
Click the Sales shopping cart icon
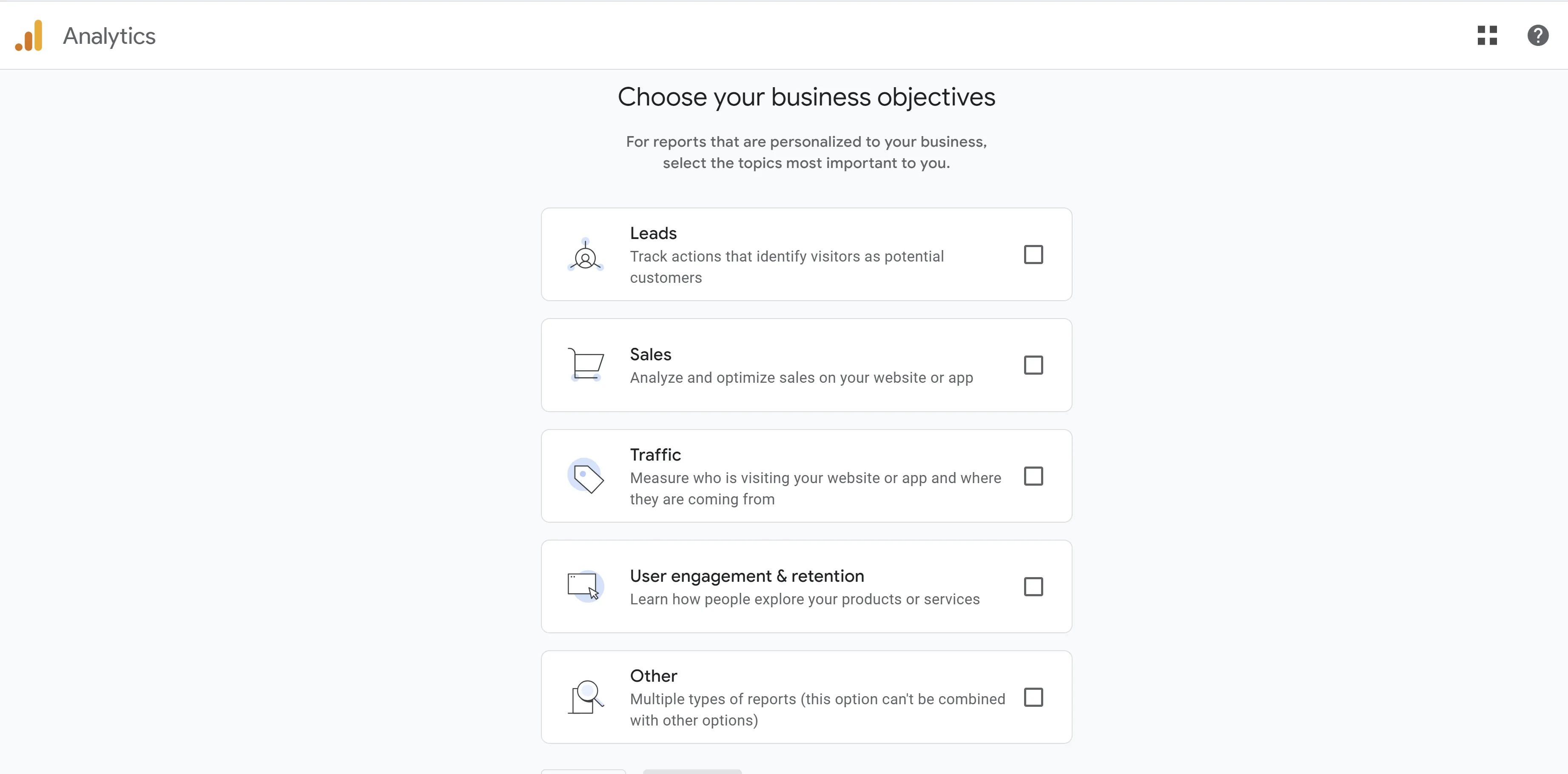[586, 365]
